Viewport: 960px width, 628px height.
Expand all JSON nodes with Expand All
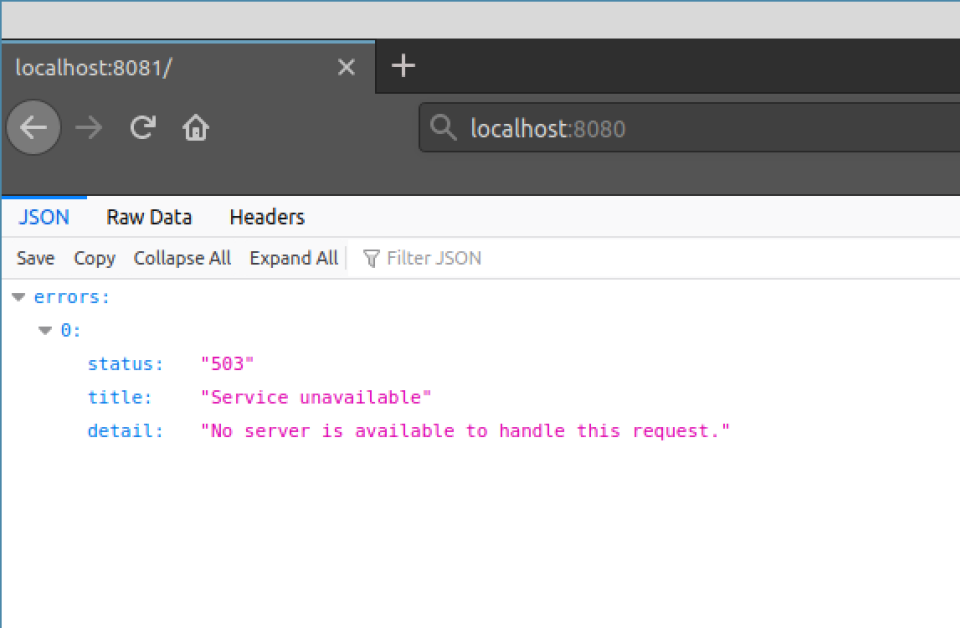pyautogui.click(x=293, y=258)
